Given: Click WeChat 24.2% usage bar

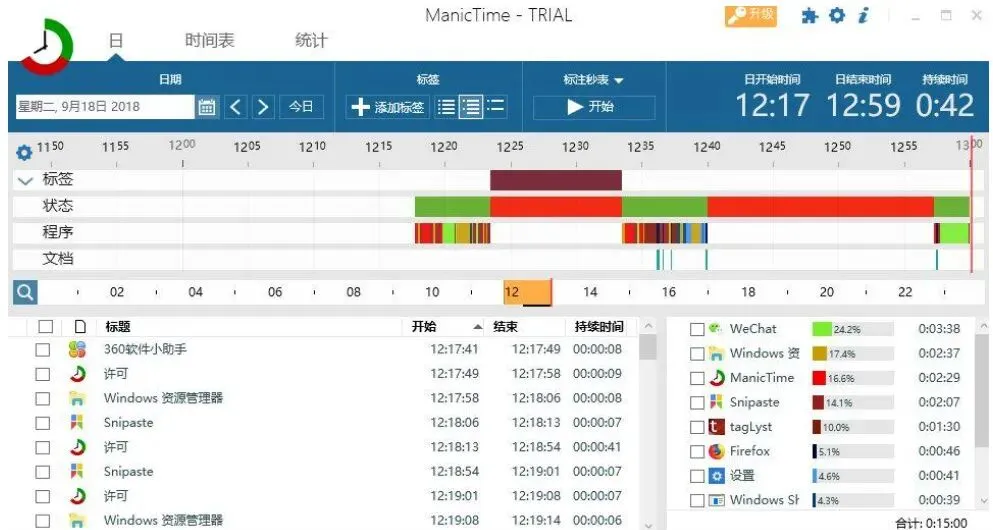Looking at the screenshot, I should coord(853,329).
